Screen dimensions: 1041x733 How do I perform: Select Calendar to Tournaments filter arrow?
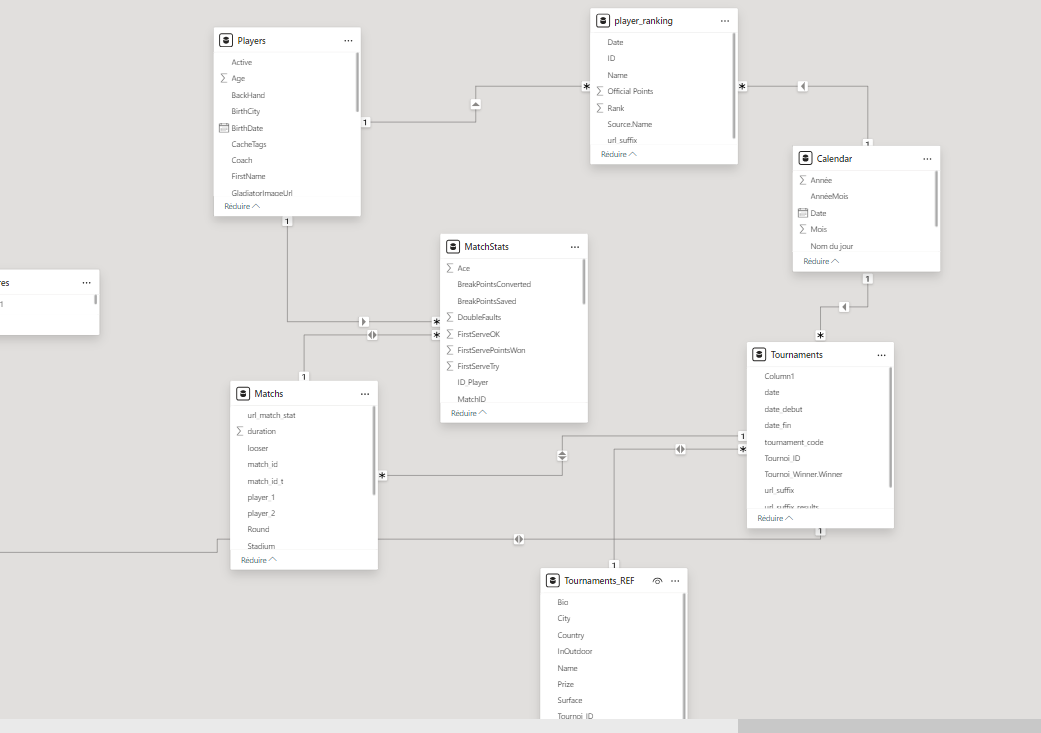(844, 307)
